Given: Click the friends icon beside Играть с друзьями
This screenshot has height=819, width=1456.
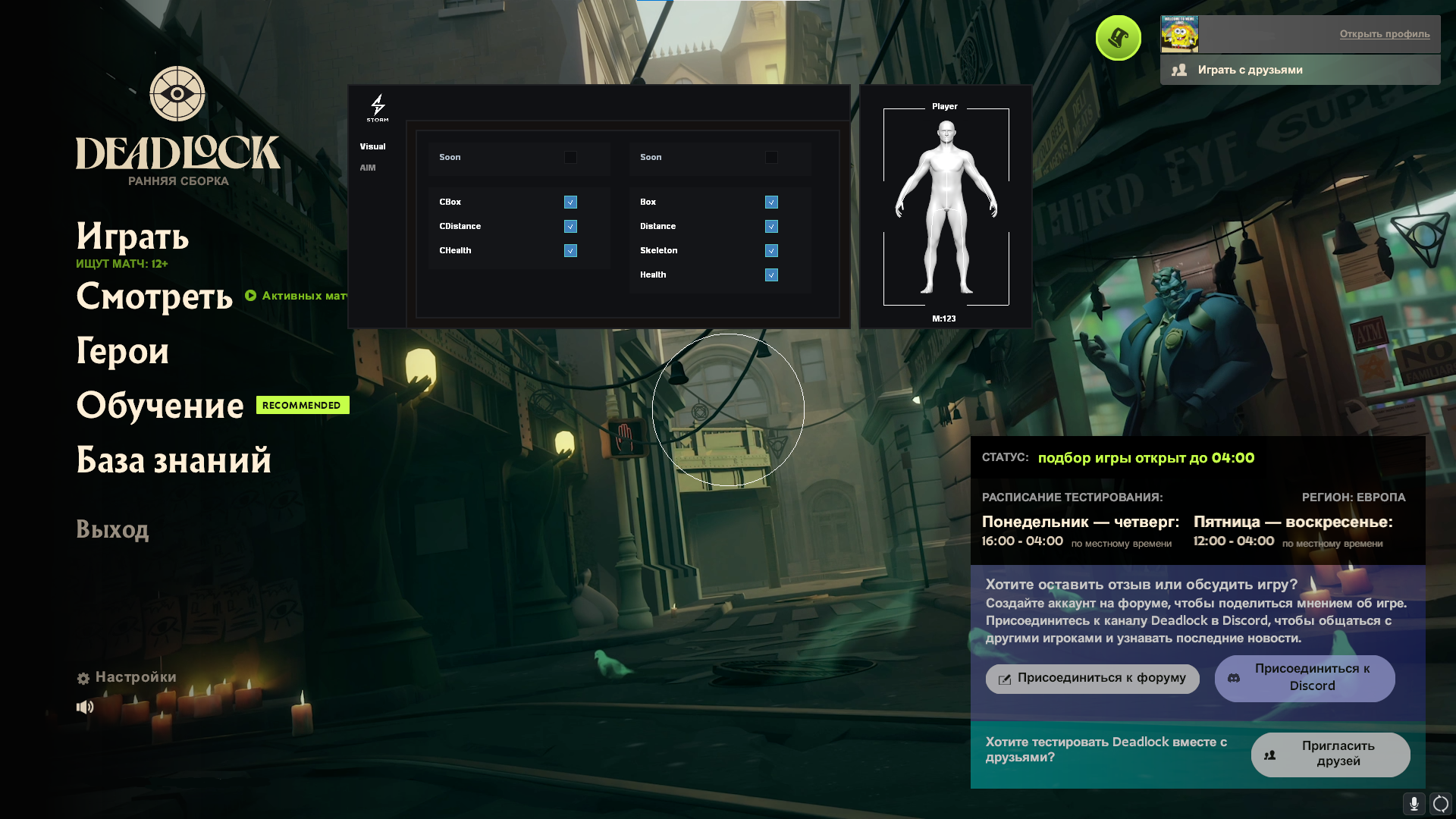Looking at the screenshot, I should pyautogui.click(x=1178, y=70).
